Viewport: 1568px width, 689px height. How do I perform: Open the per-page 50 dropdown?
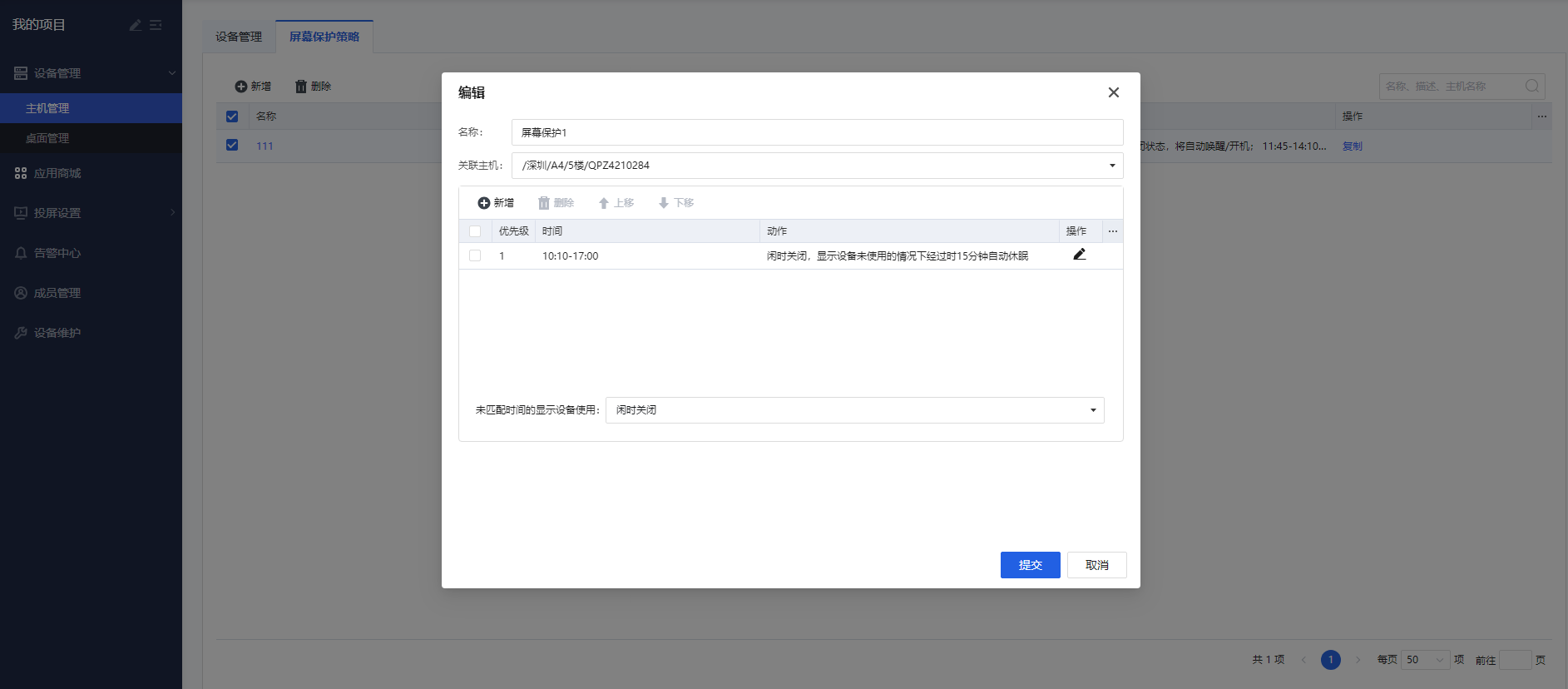pos(1425,660)
